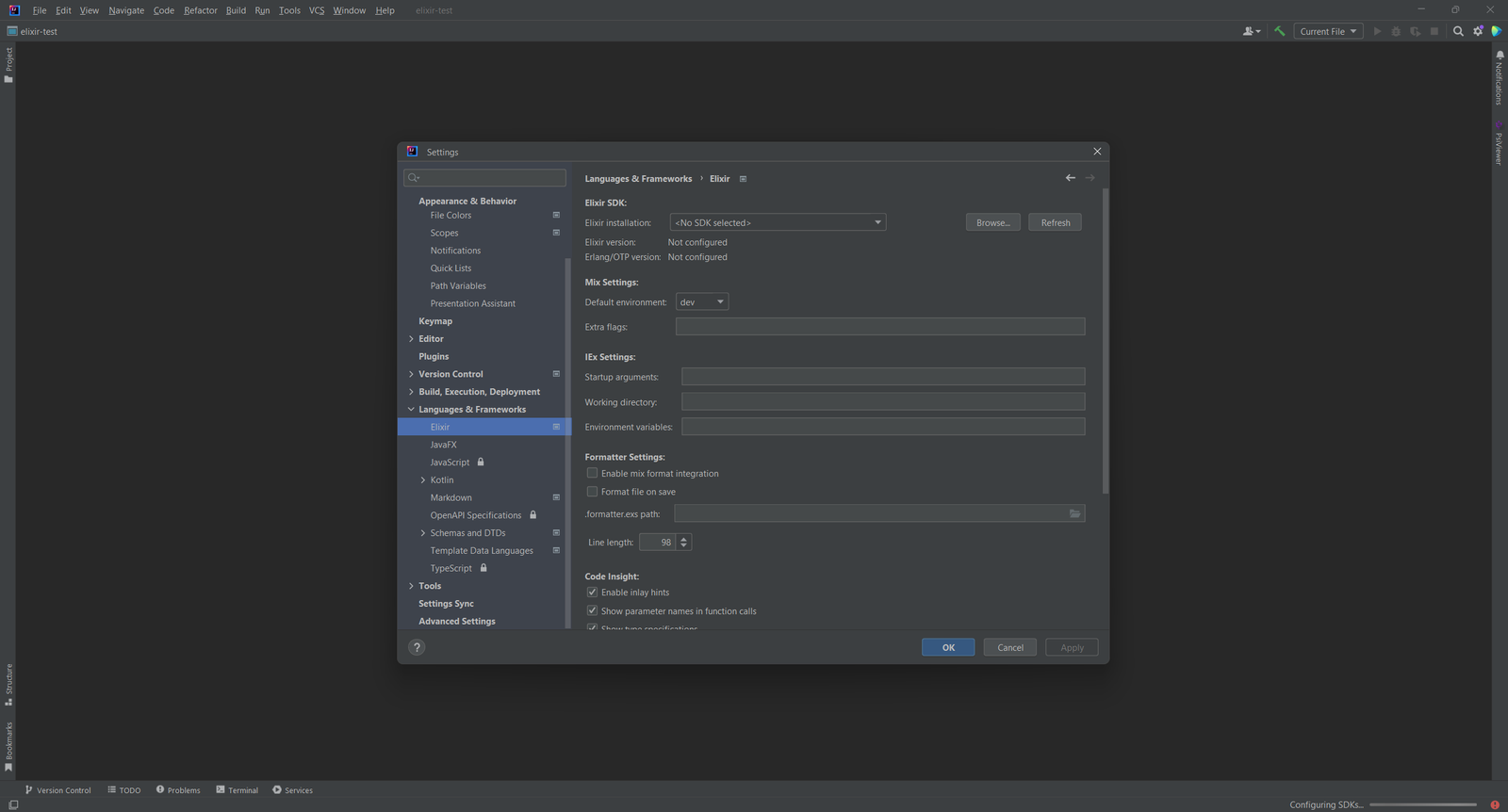This screenshot has height=812, width=1508.
Task: Click the Extra flags input field
Action: [880, 327]
